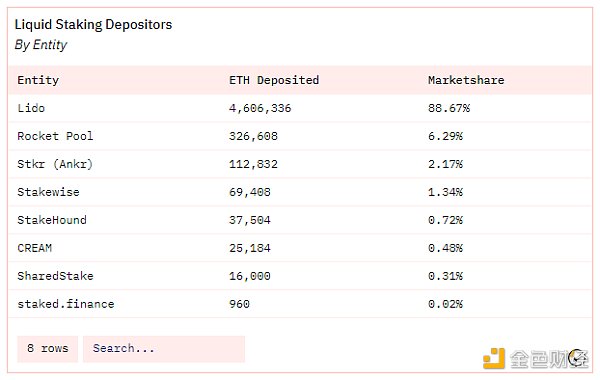600x380 pixels.
Task: Click the SharedStake entity cell
Action: point(55,276)
